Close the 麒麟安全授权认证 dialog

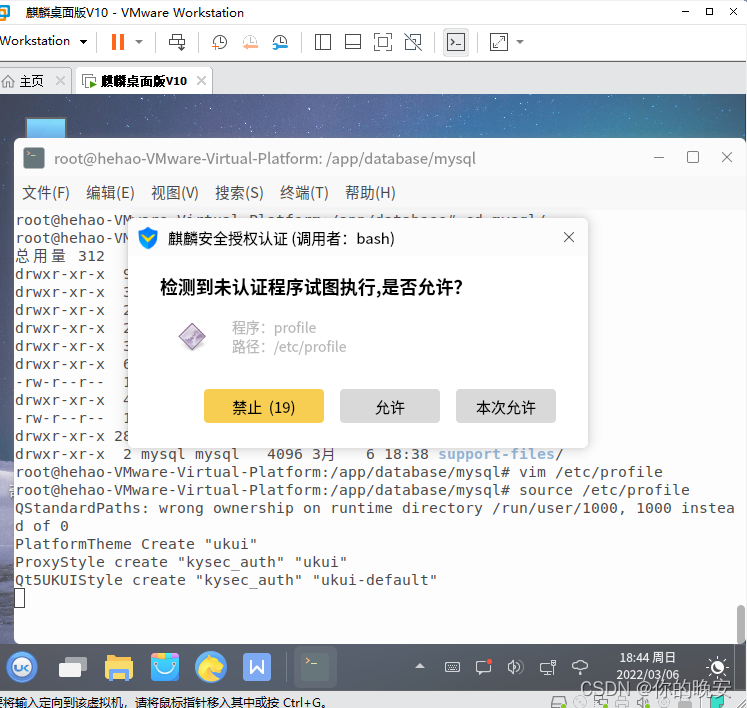(569, 237)
